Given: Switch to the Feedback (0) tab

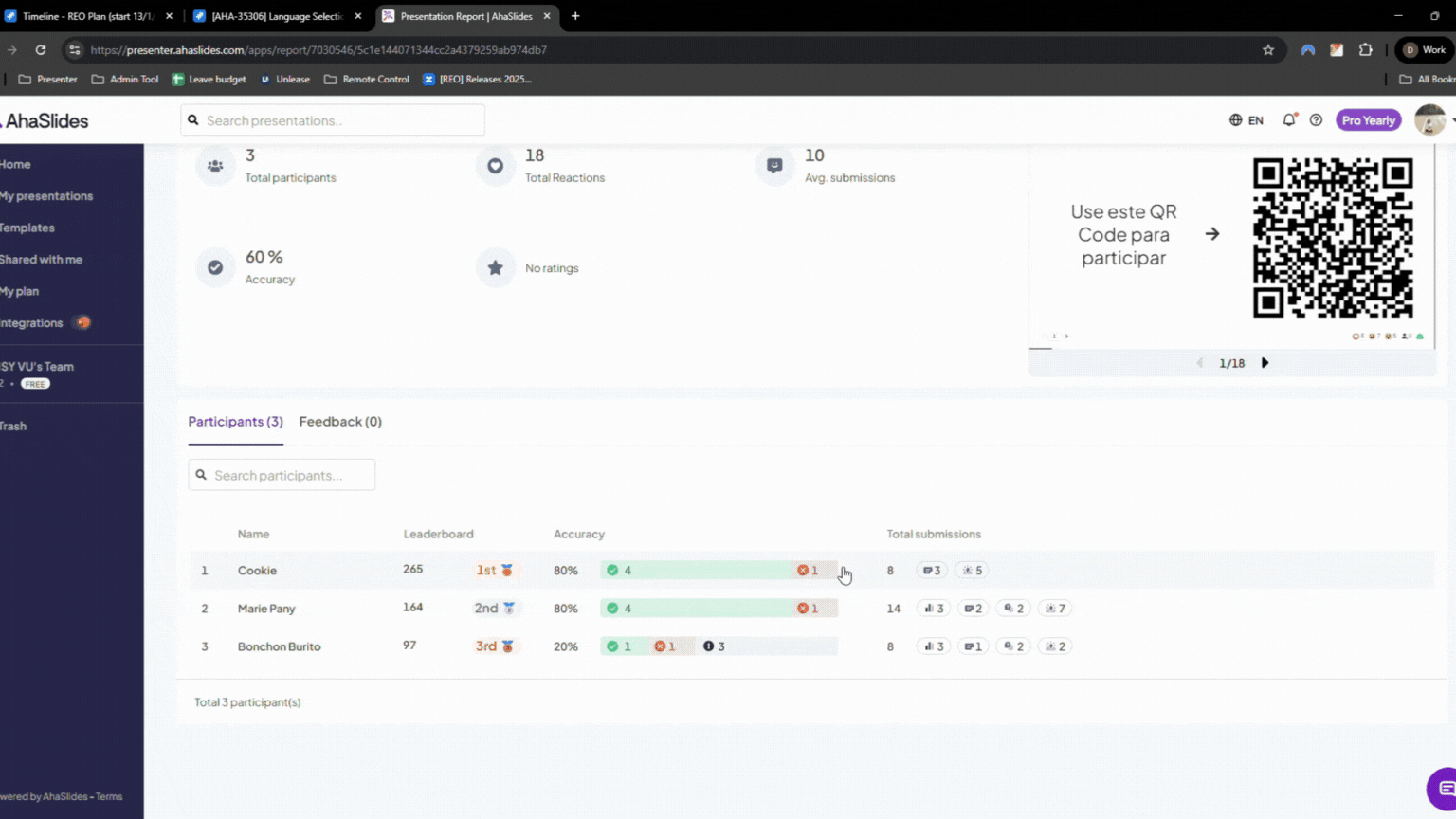Looking at the screenshot, I should click(x=340, y=422).
